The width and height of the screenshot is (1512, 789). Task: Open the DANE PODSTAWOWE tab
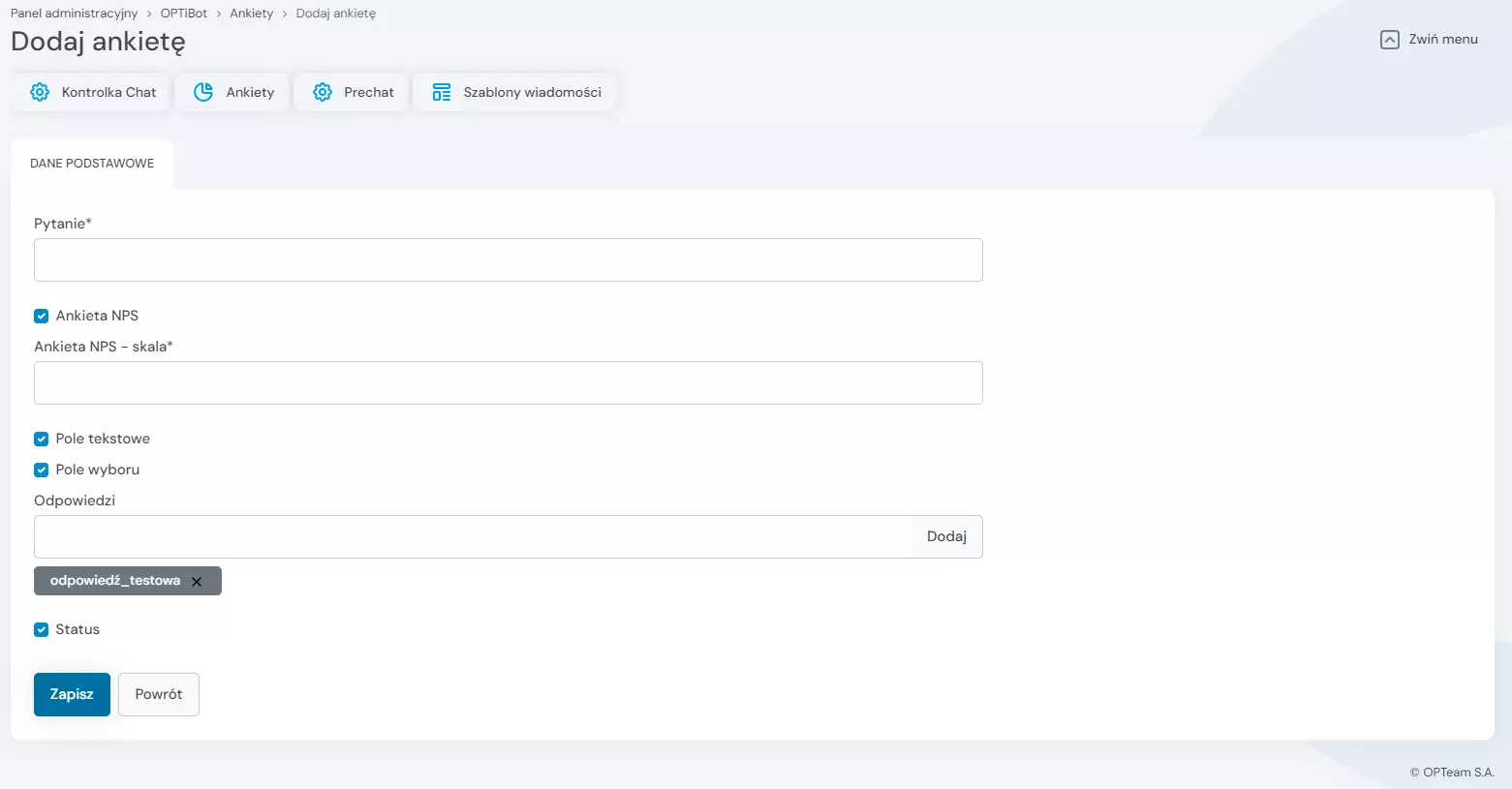(x=92, y=164)
